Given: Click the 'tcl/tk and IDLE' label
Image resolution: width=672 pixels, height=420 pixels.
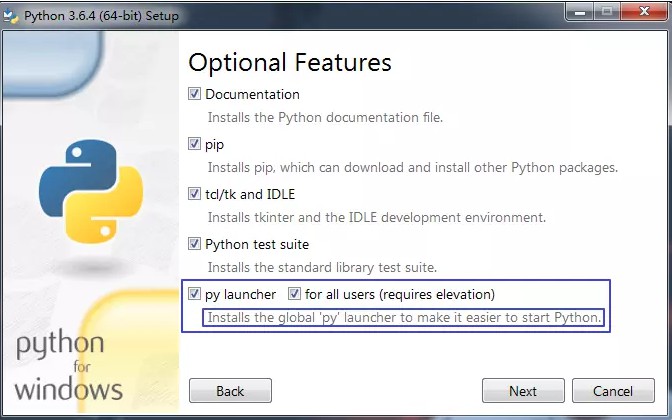Looking at the screenshot, I should tap(250, 194).
